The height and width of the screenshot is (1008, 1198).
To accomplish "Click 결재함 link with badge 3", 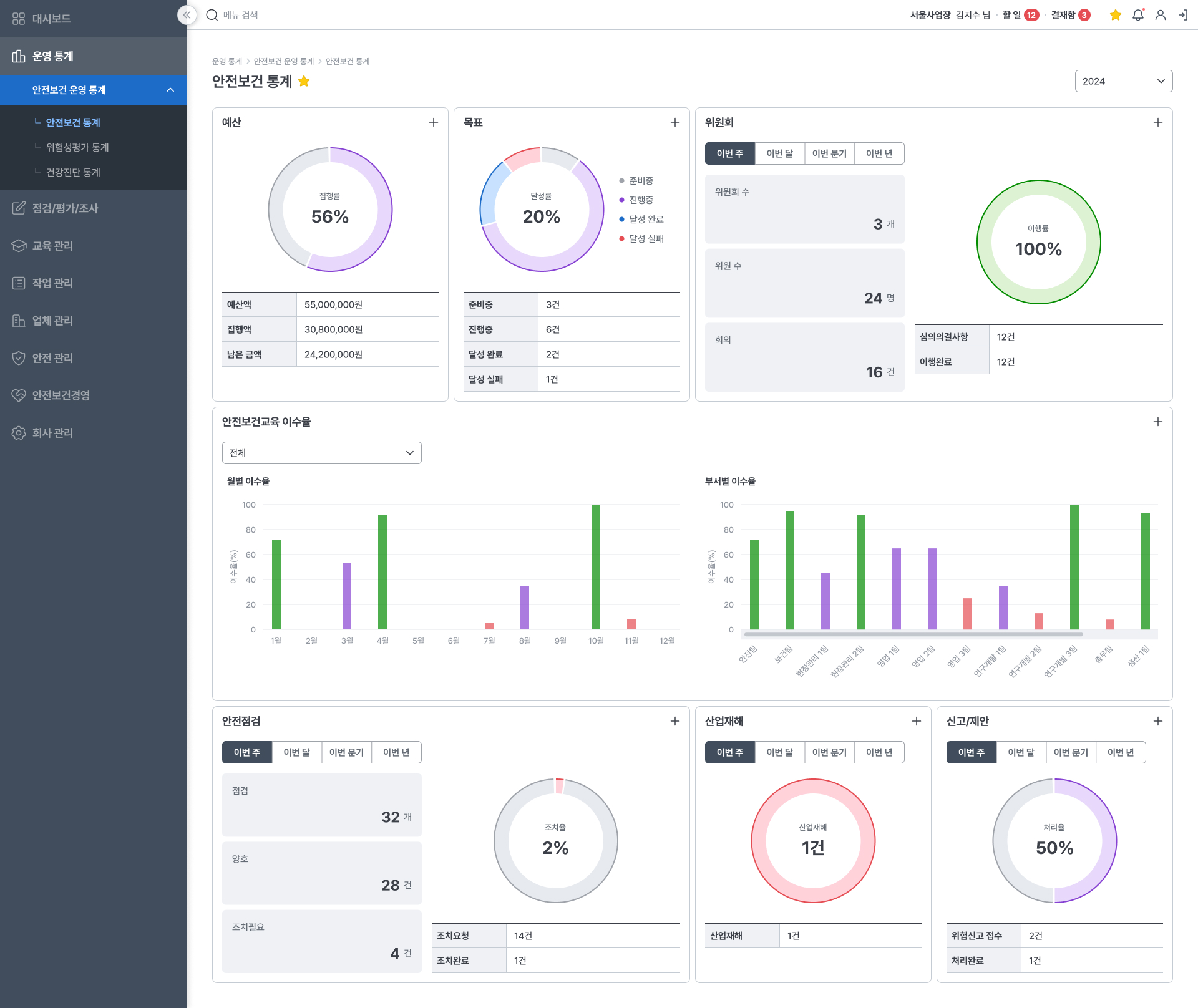I will [1070, 15].
